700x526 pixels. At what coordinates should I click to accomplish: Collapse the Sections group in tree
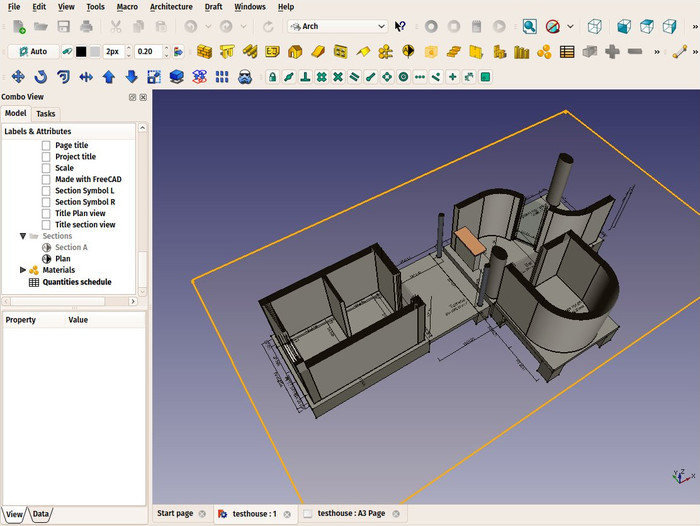[x=23, y=236]
